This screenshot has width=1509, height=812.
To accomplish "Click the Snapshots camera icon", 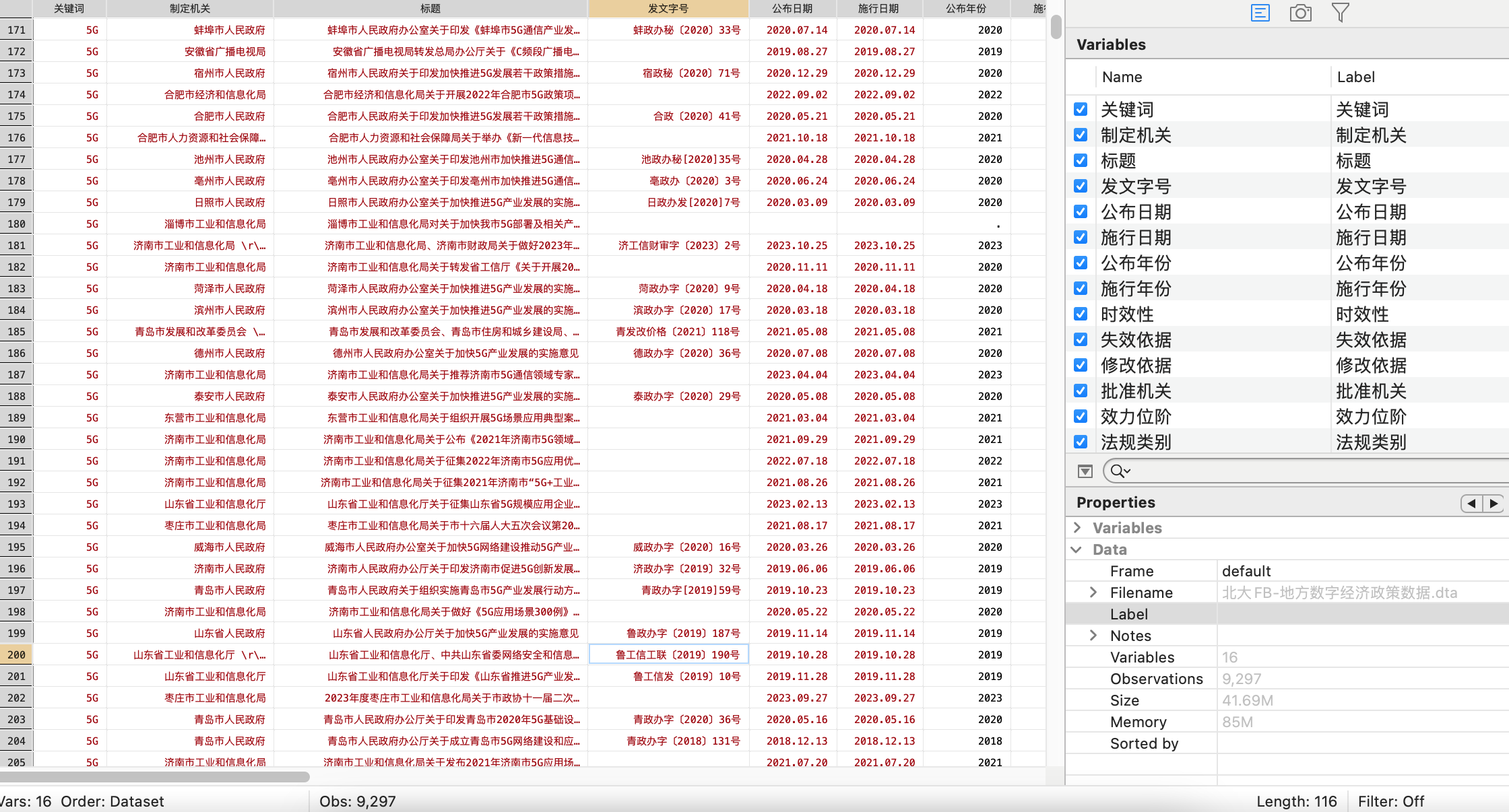I will [1300, 13].
